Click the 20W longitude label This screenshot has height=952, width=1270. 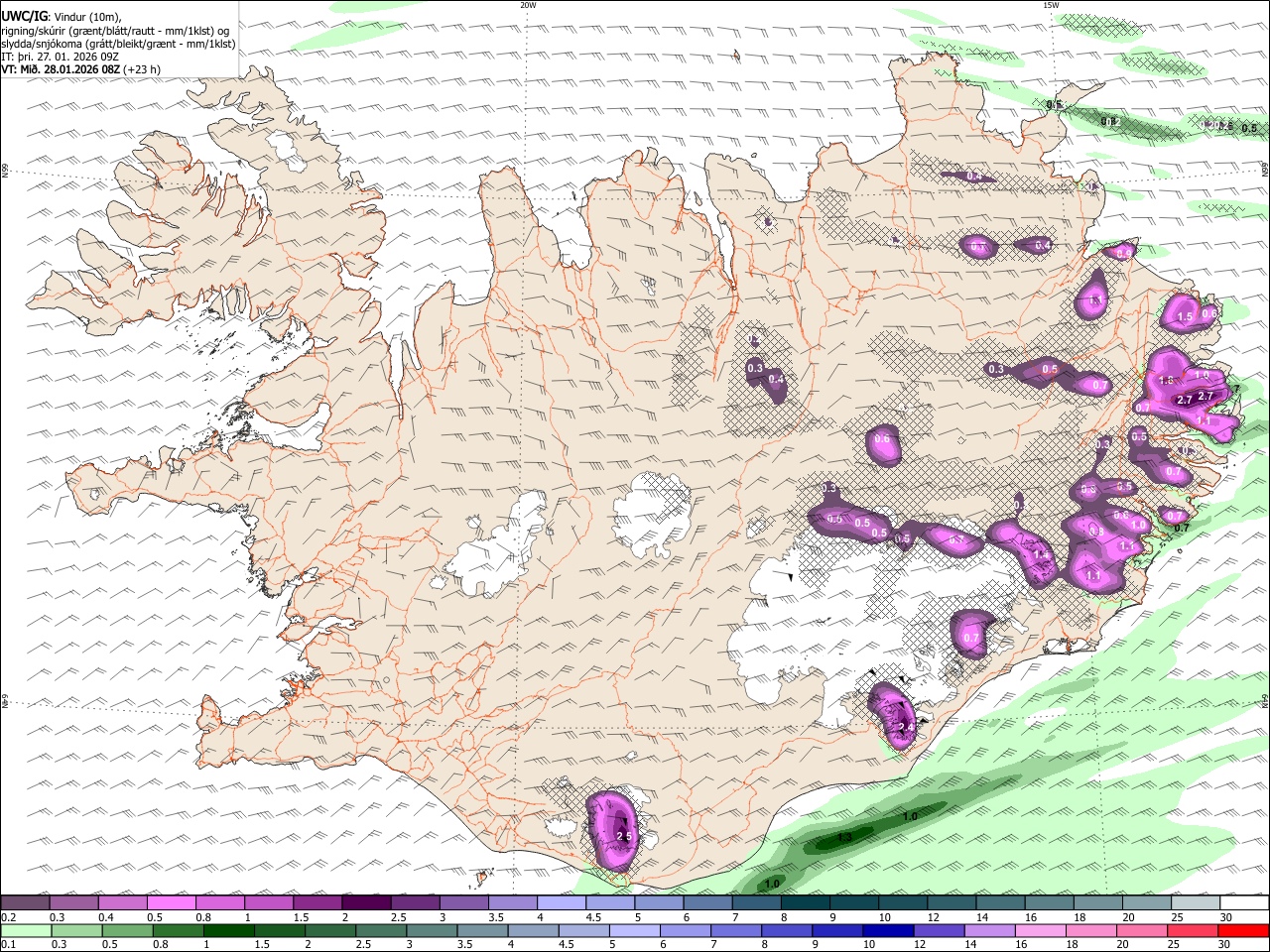(x=528, y=5)
